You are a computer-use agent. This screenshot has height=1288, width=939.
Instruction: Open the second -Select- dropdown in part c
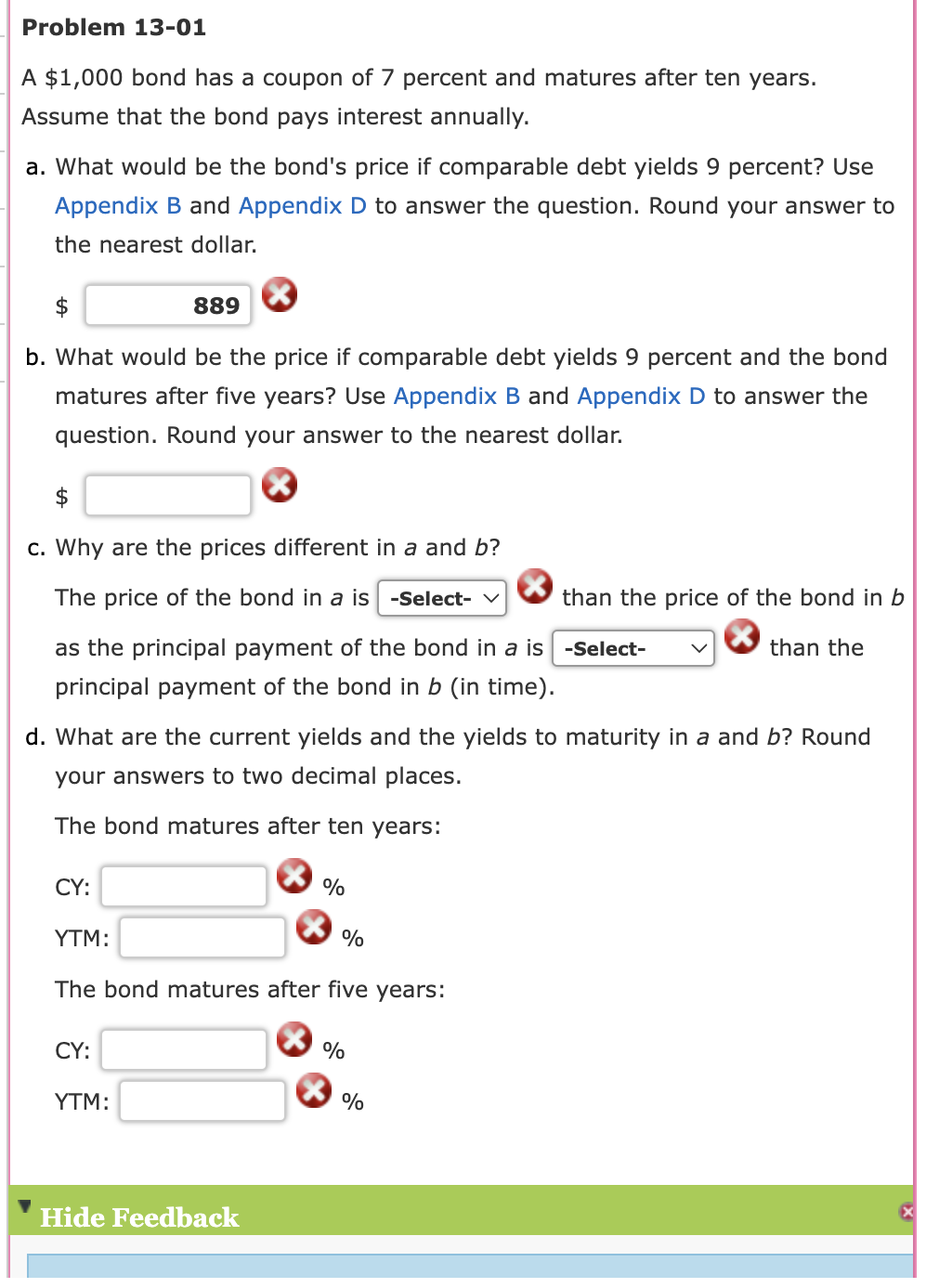tap(633, 649)
